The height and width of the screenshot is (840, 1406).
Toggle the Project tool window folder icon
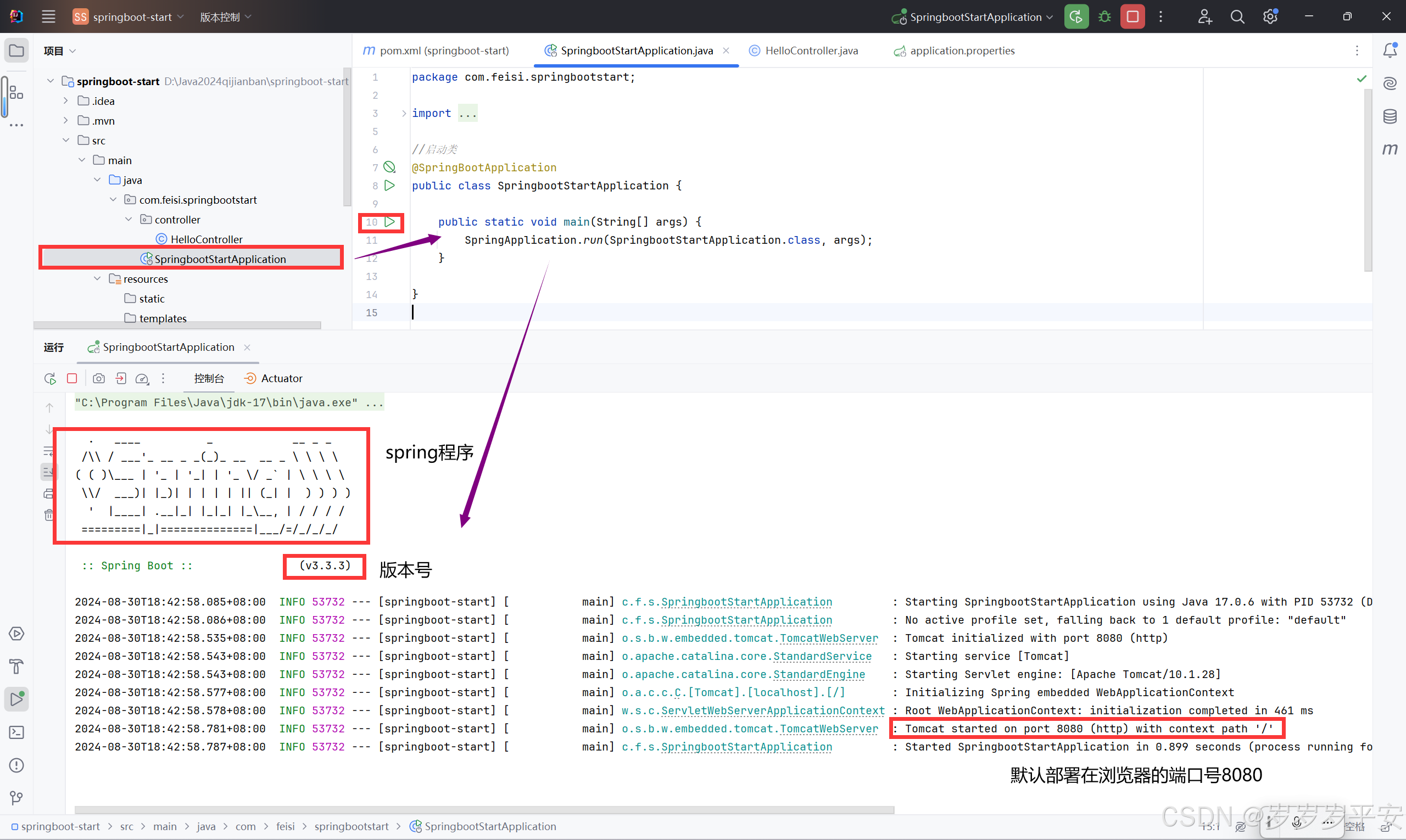(x=16, y=51)
